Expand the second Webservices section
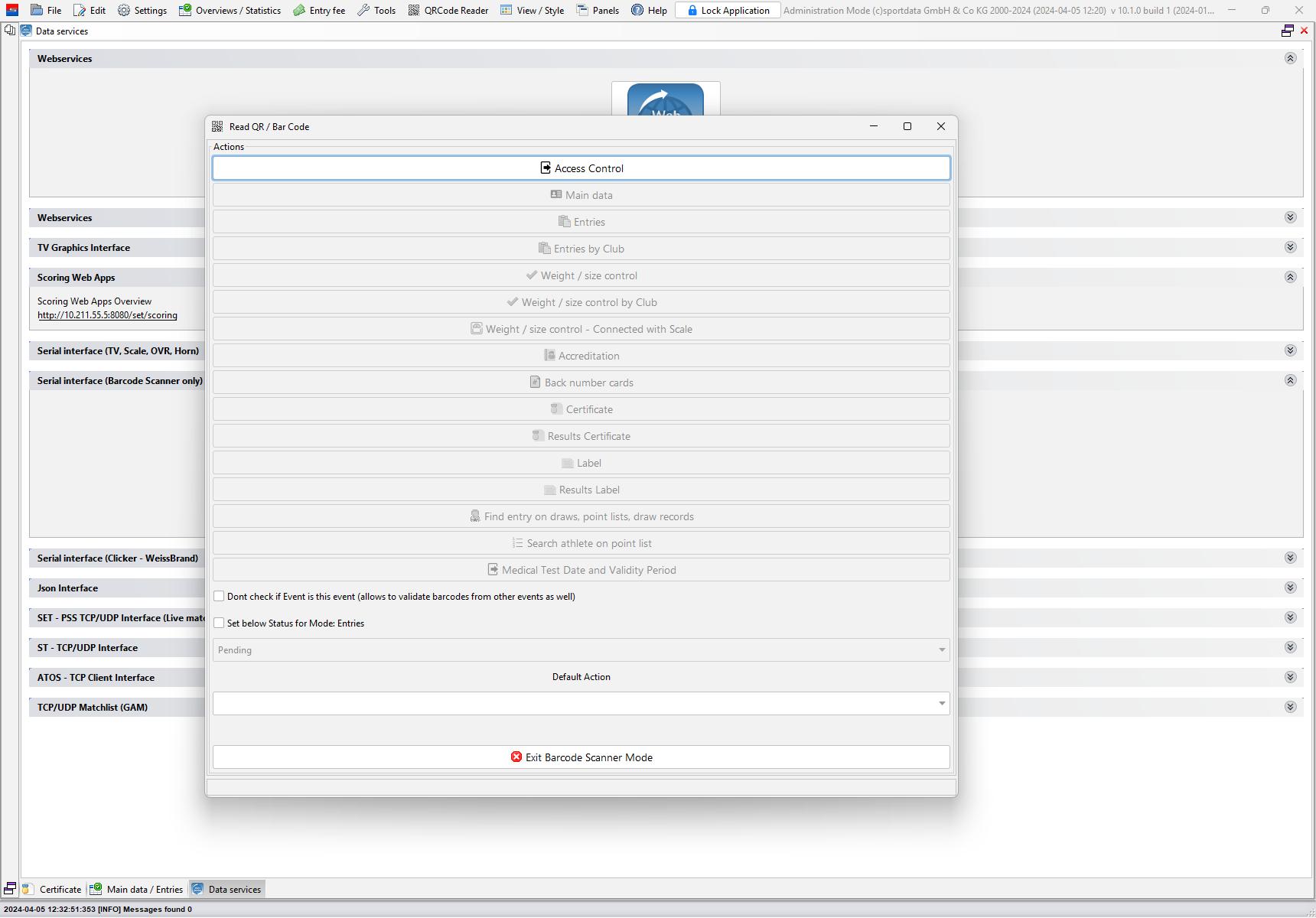Image resolution: width=1316 pixels, height=918 pixels. tap(1290, 217)
